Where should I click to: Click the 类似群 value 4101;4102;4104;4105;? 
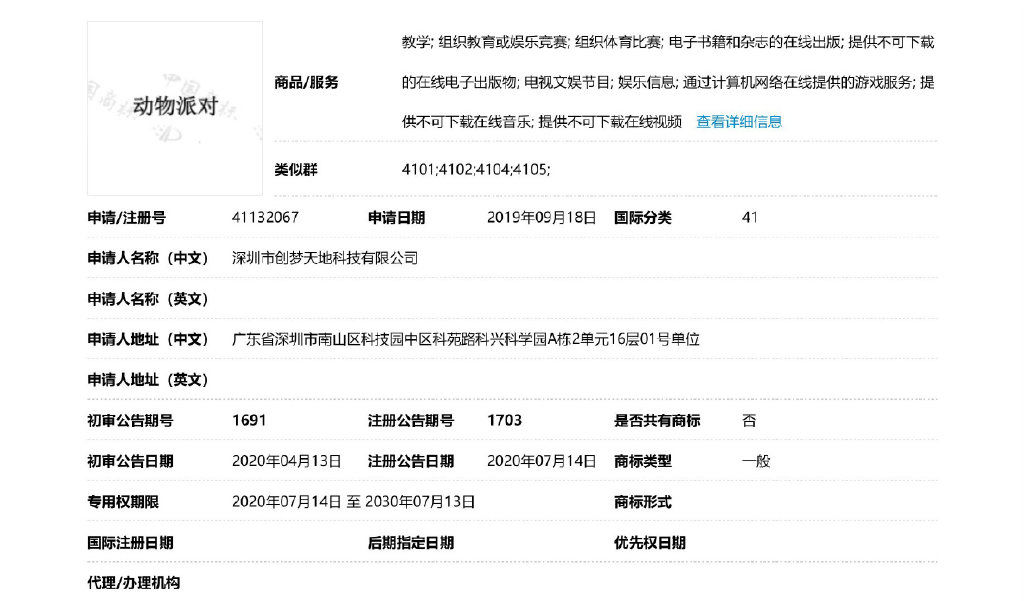click(x=475, y=170)
